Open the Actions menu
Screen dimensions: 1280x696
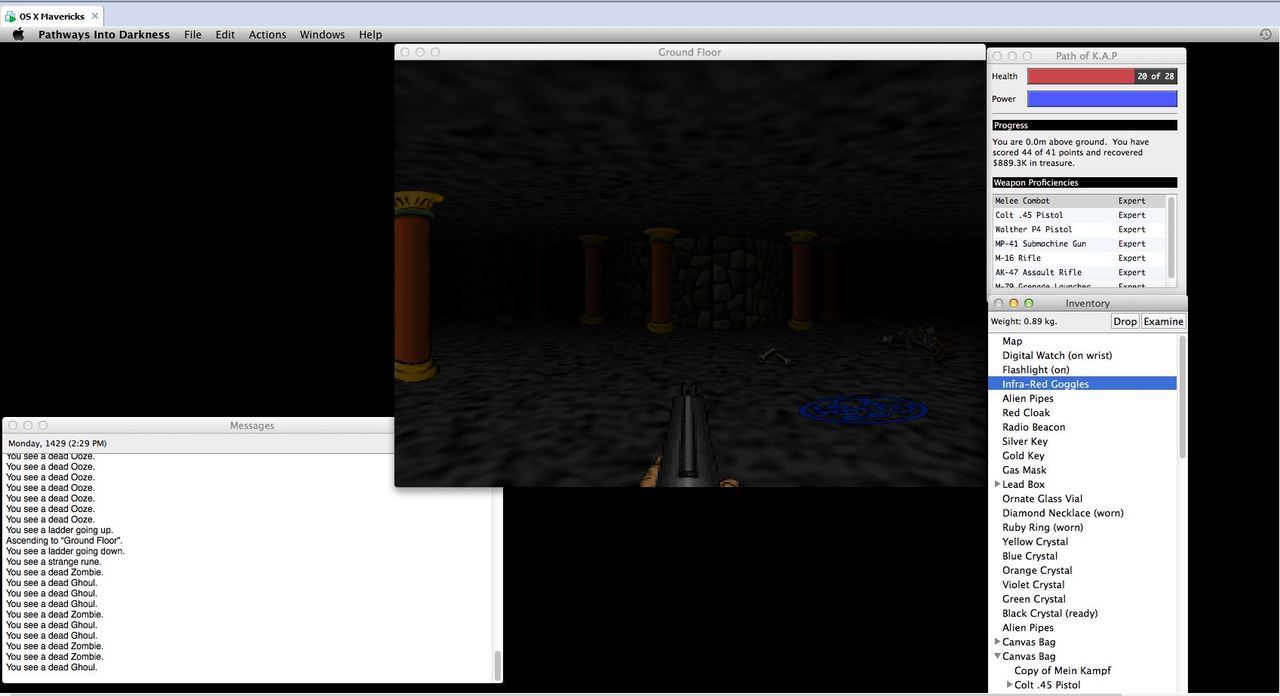click(x=267, y=34)
